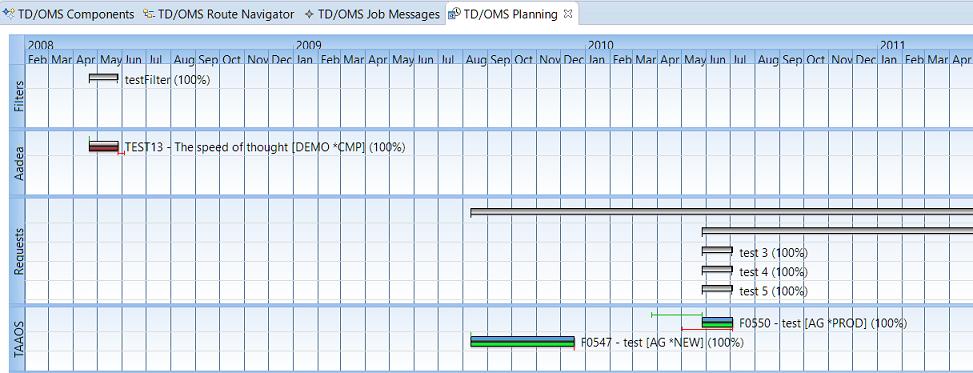The image size is (973, 373).
Task: Click the test 3 (100%) label
Action: [x=773, y=253]
